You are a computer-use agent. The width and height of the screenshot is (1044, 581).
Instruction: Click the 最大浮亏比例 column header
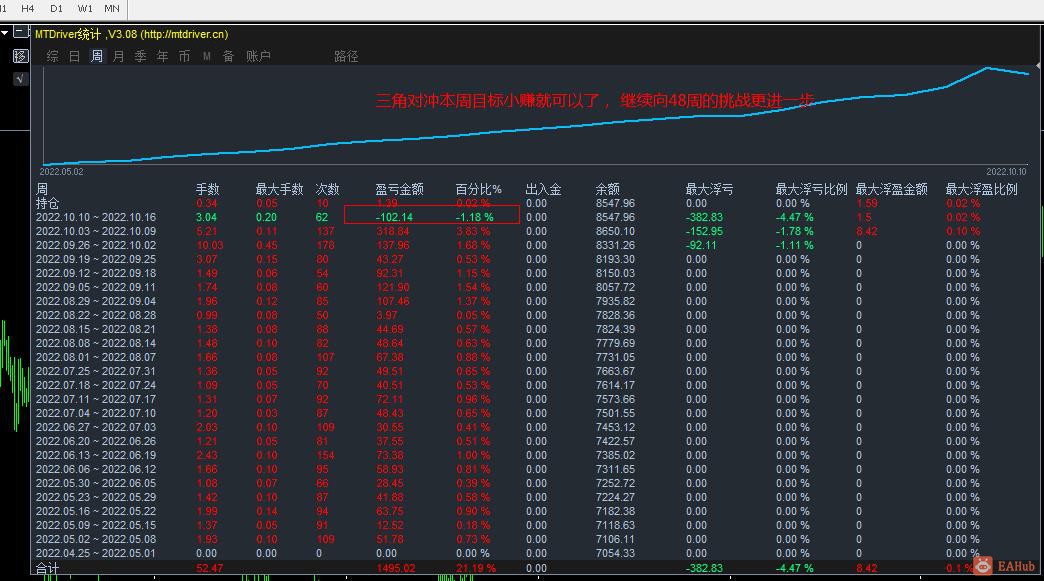(x=811, y=189)
